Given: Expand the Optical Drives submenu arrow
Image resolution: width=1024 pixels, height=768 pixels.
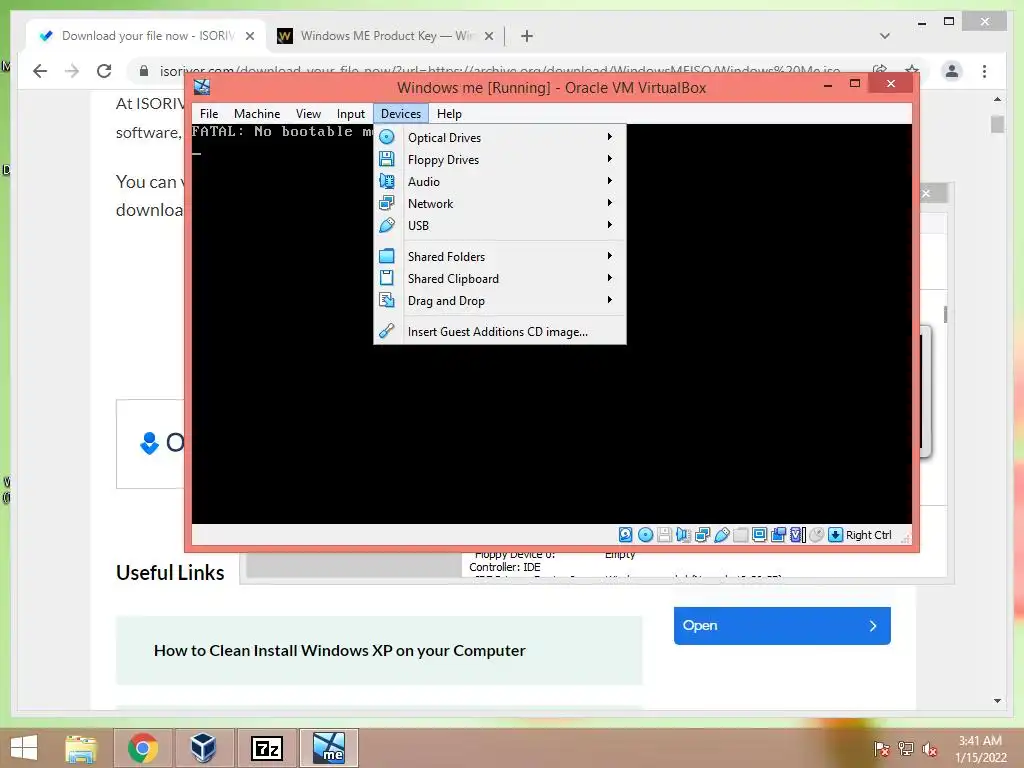Looking at the screenshot, I should point(609,137).
